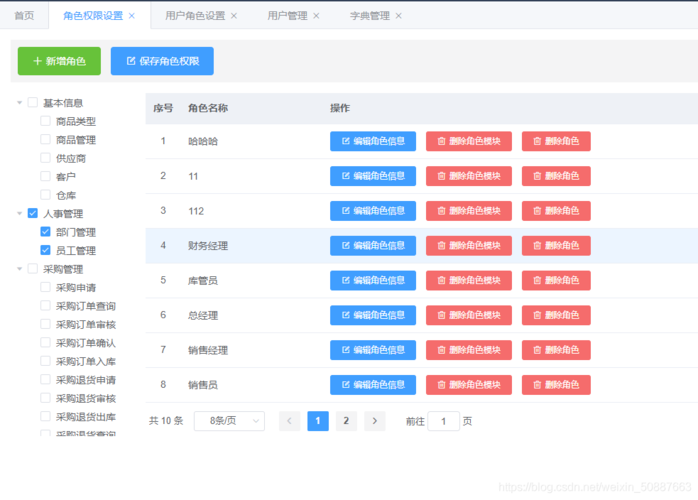Check the 采购退货申请 checkbox

pos(45,379)
